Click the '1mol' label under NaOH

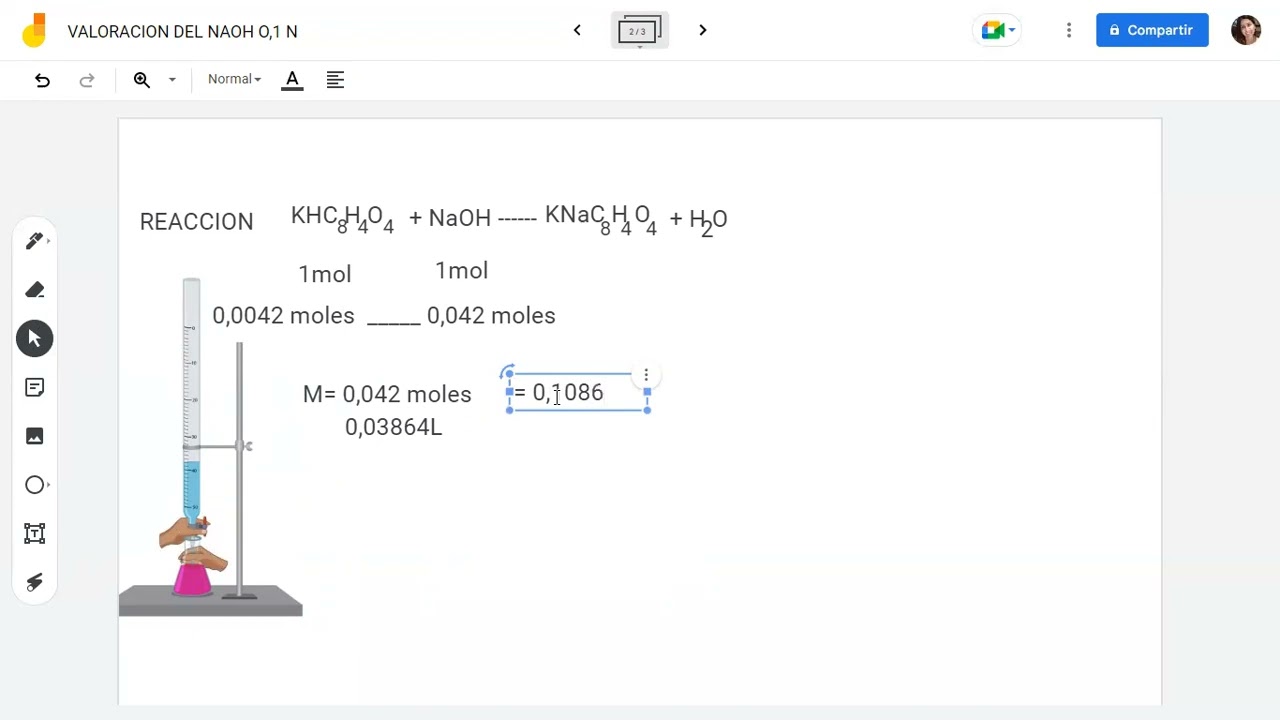[x=462, y=271]
